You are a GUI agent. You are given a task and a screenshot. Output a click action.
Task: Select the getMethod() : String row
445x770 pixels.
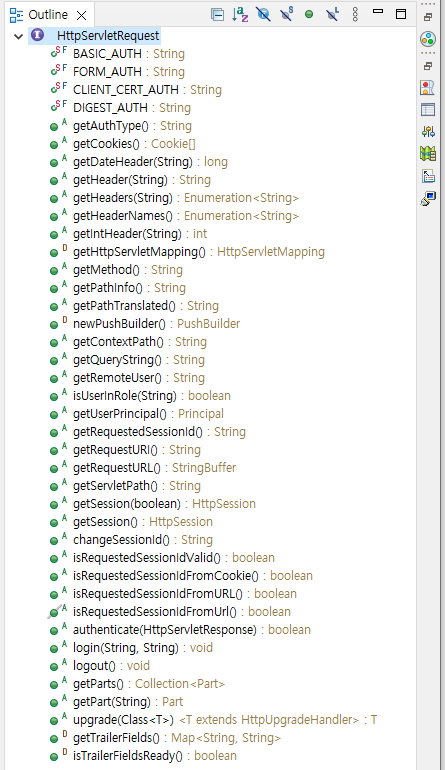coord(116,270)
